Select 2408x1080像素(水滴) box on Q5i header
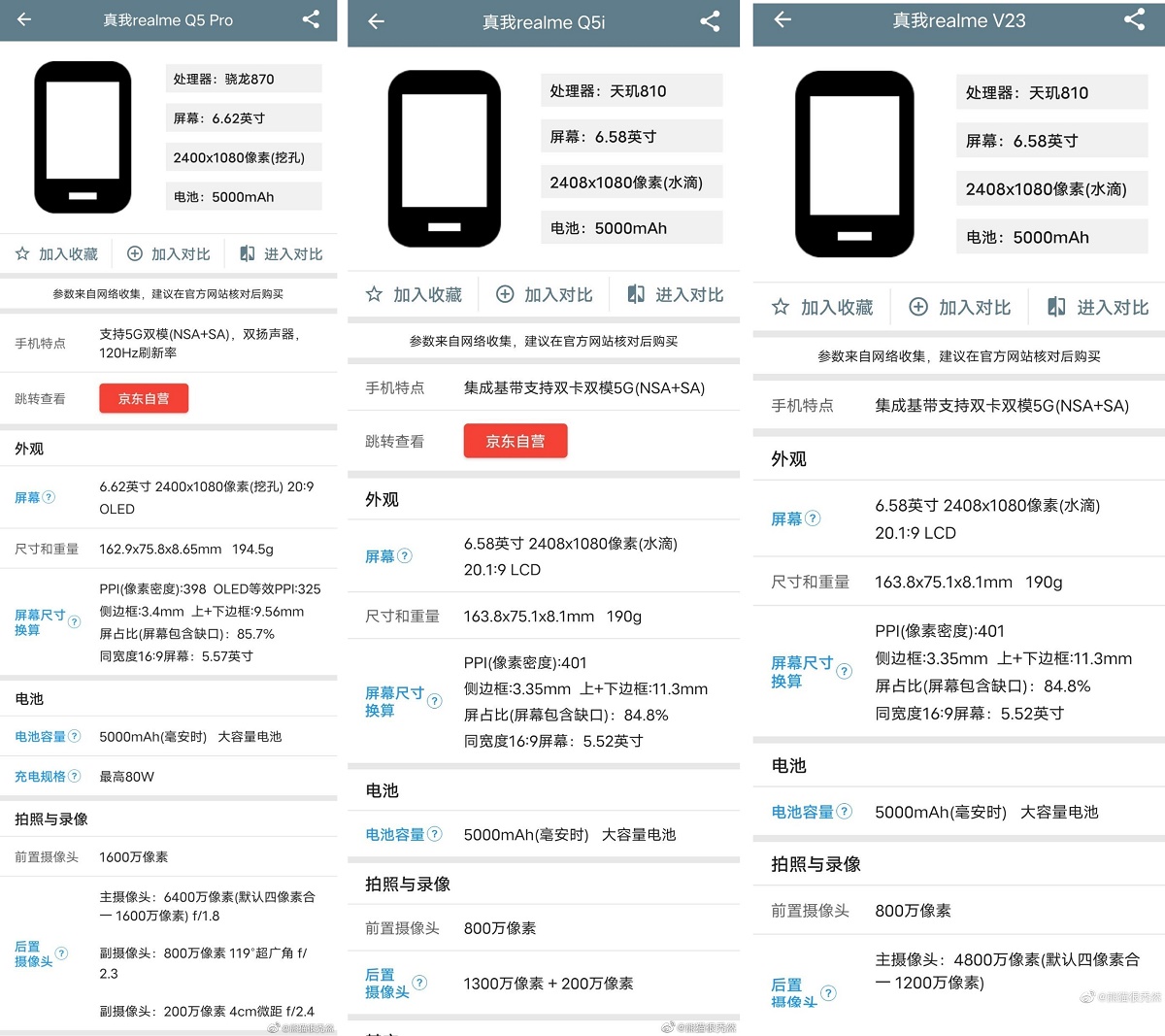 click(632, 182)
